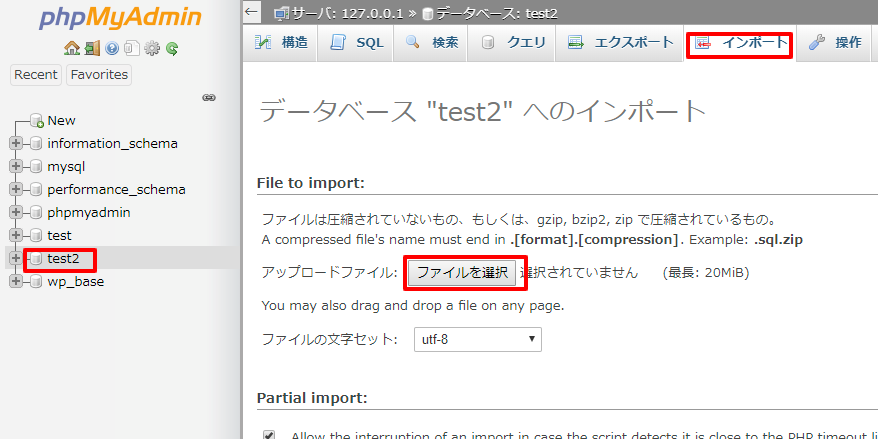Image resolution: width=878 pixels, height=439 pixels.
Task: Click the left arrow collapse panel icon
Action: (x=252, y=12)
